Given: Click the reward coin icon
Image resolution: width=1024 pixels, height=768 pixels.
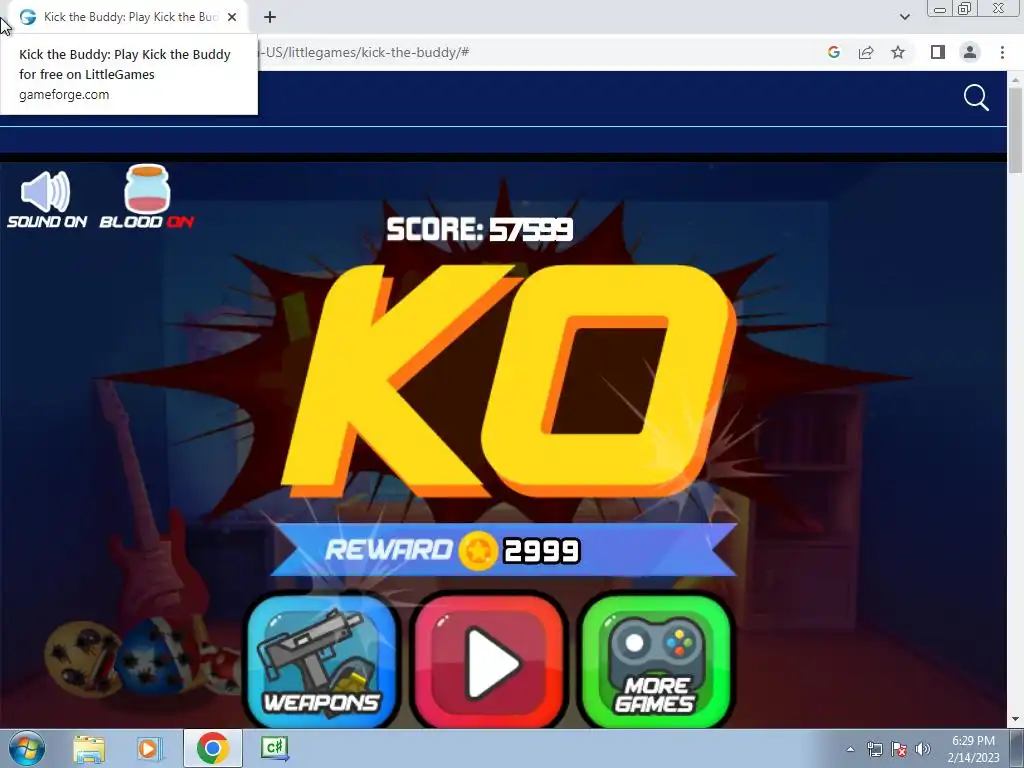Looking at the screenshot, I should (x=478, y=551).
